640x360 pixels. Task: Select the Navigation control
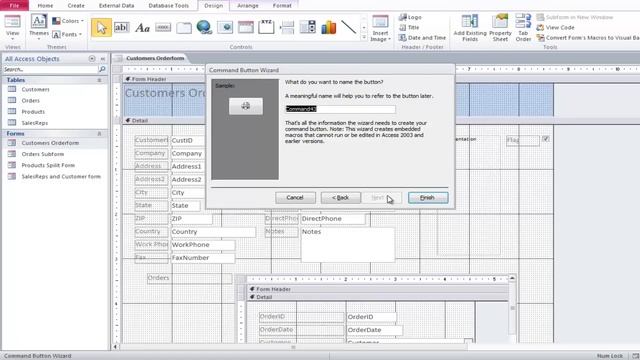click(246, 27)
